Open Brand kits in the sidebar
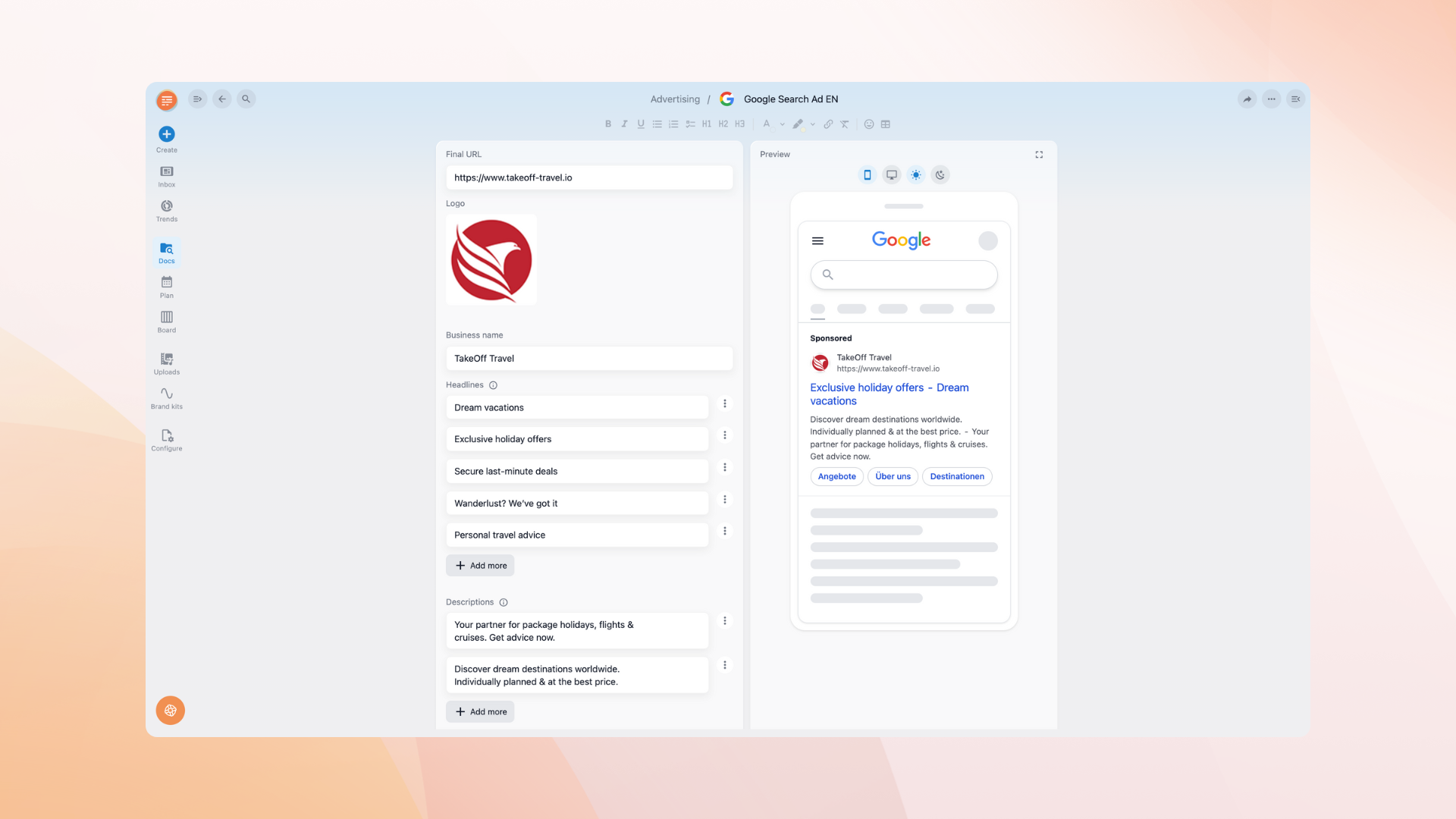The height and width of the screenshot is (819, 1456). coord(167,398)
